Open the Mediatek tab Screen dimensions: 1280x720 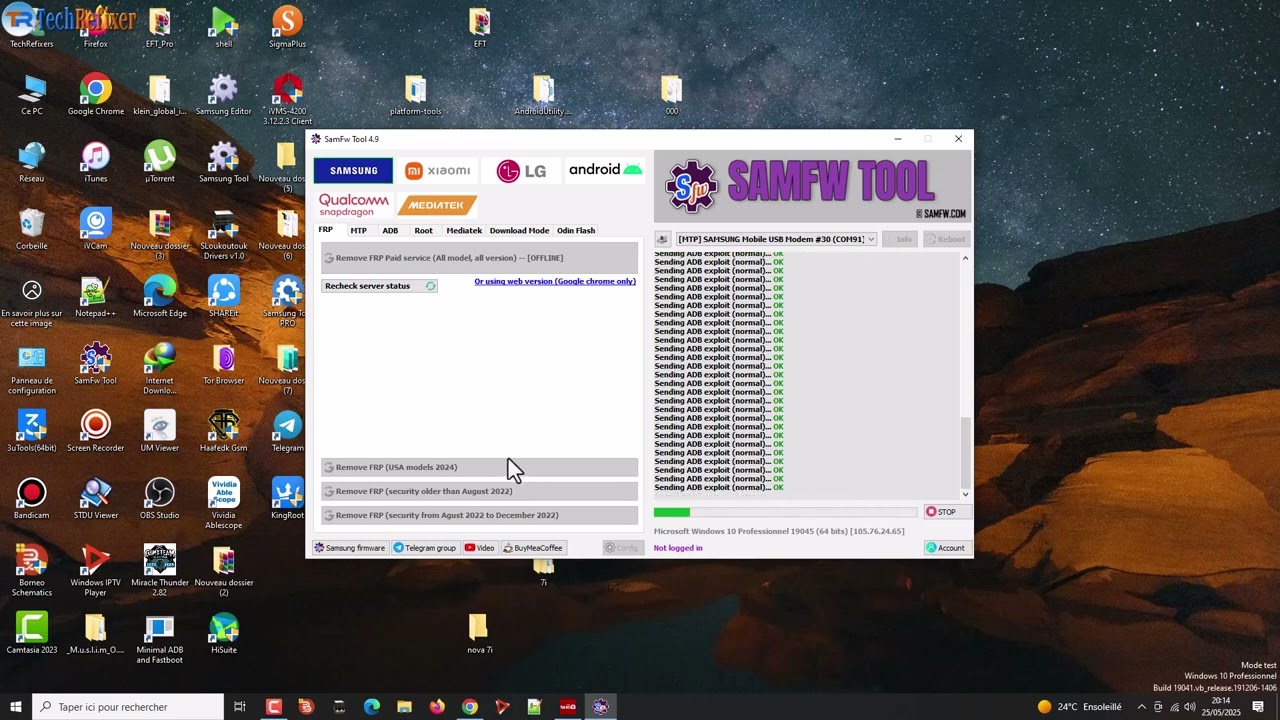point(464,230)
